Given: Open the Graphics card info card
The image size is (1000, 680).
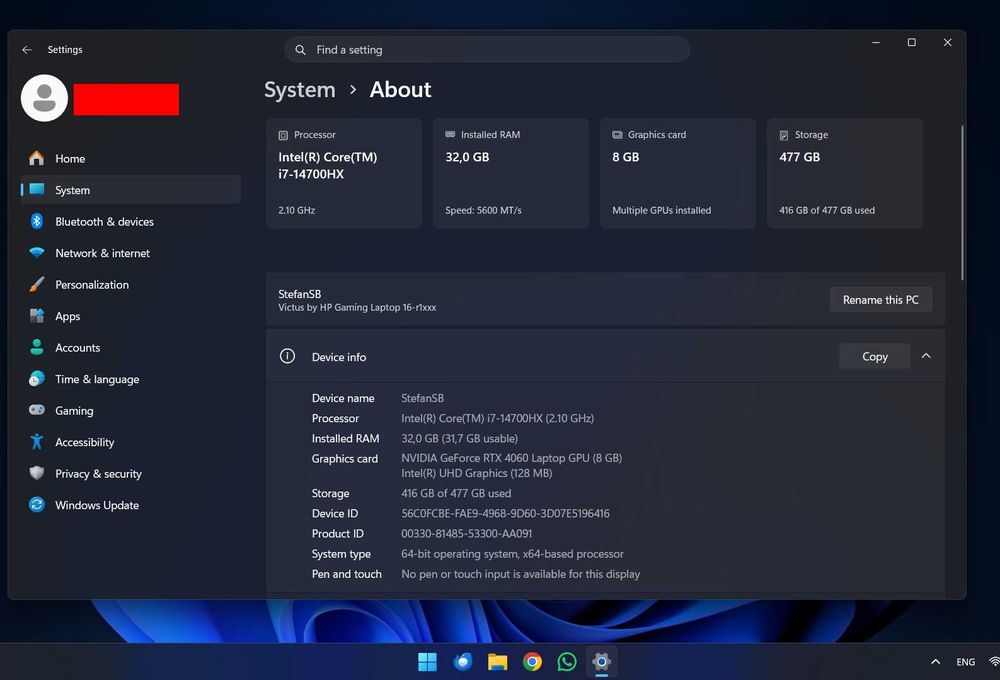Looking at the screenshot, I should point(678,173).
